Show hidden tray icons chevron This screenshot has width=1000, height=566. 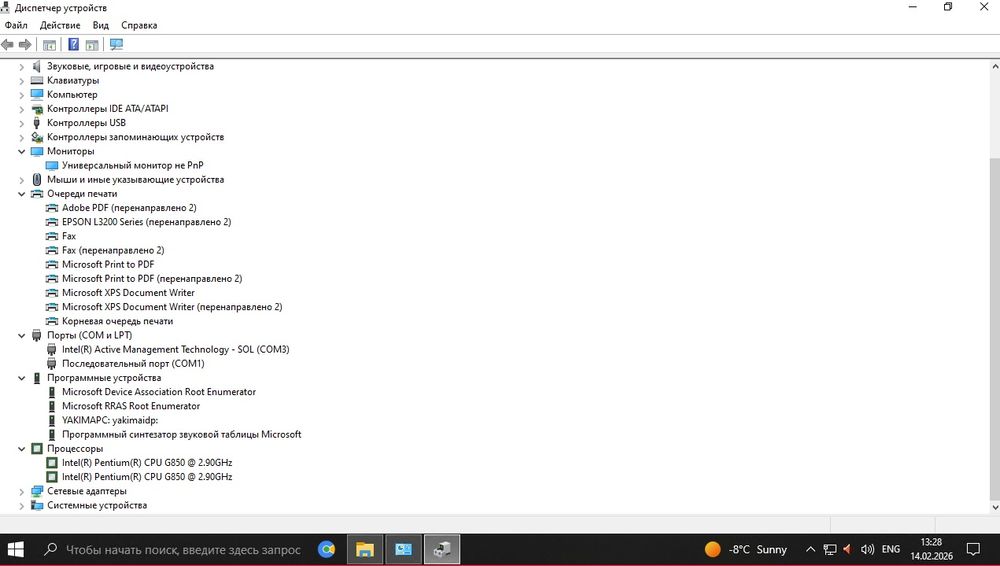pos(810,549)
